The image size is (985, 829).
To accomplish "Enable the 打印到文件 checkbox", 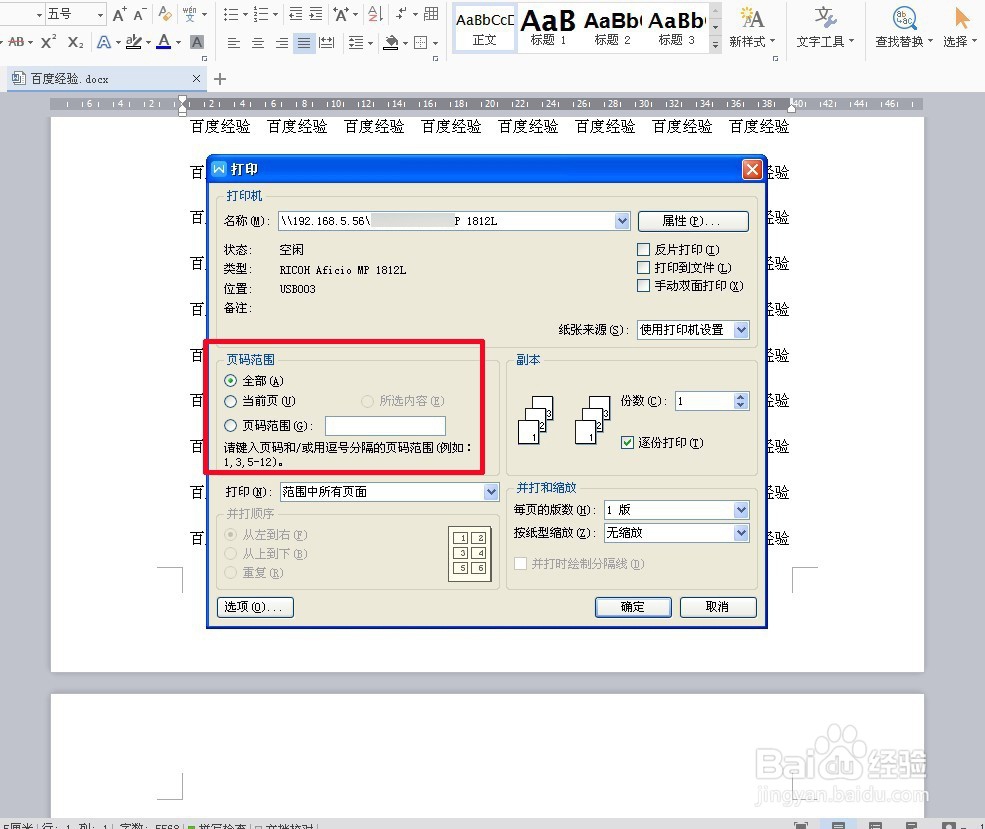I will click(x=643, y=268).
